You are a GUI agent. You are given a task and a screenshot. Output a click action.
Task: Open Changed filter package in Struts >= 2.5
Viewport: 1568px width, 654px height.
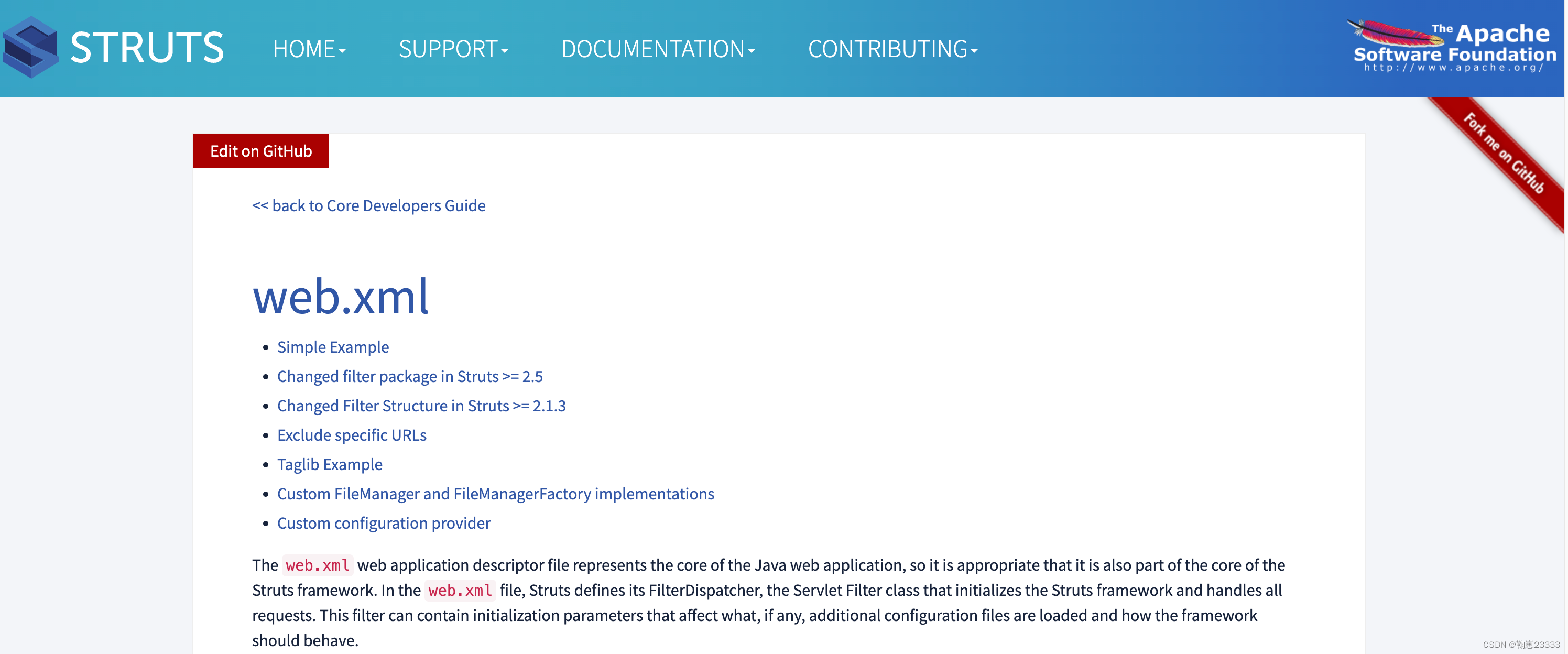point(410,376)
